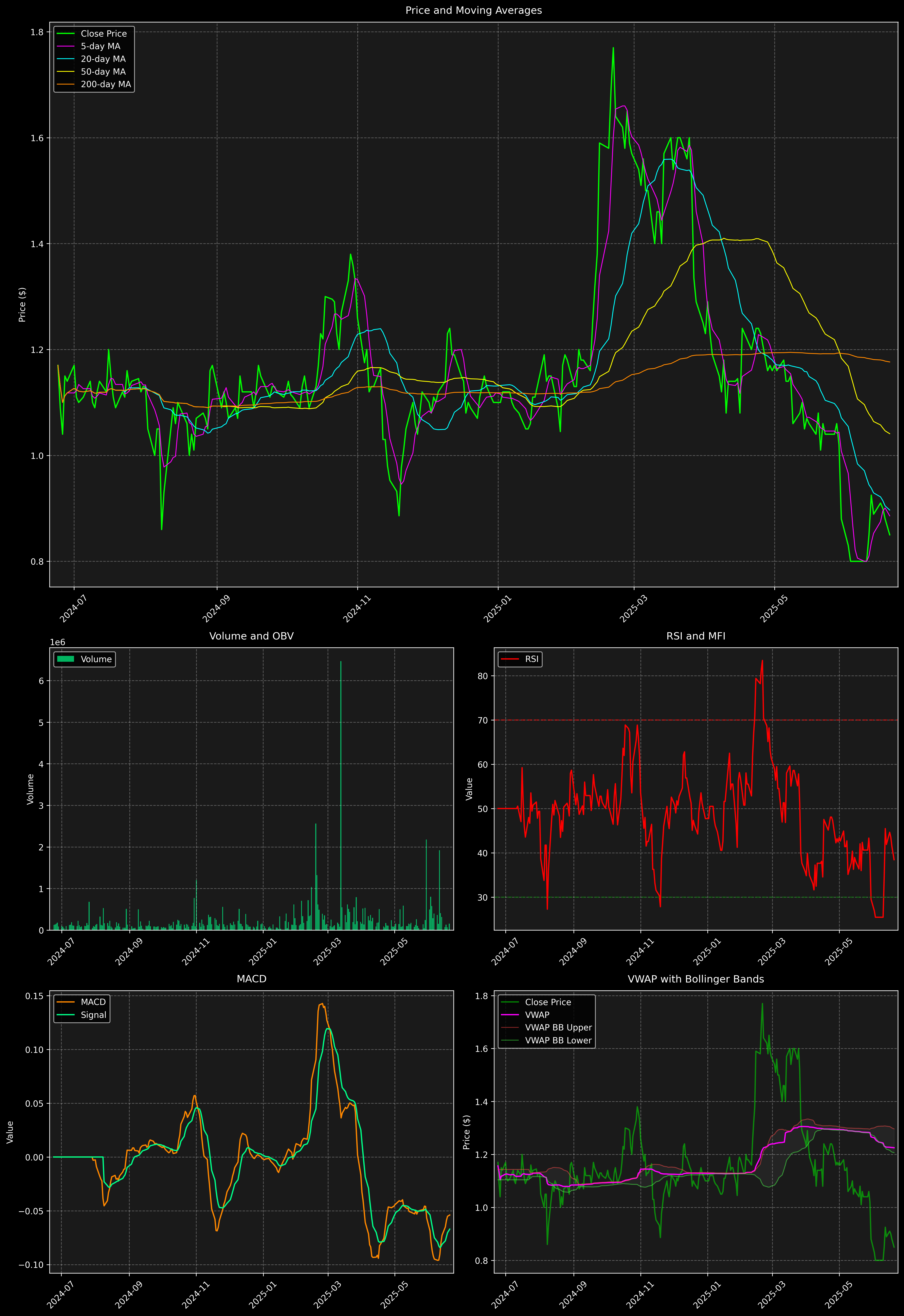The width and height of the screenshot is (904, 1316).
Task: Click the "Volume and OBV" chart title
Action: (x=252, y=636)
